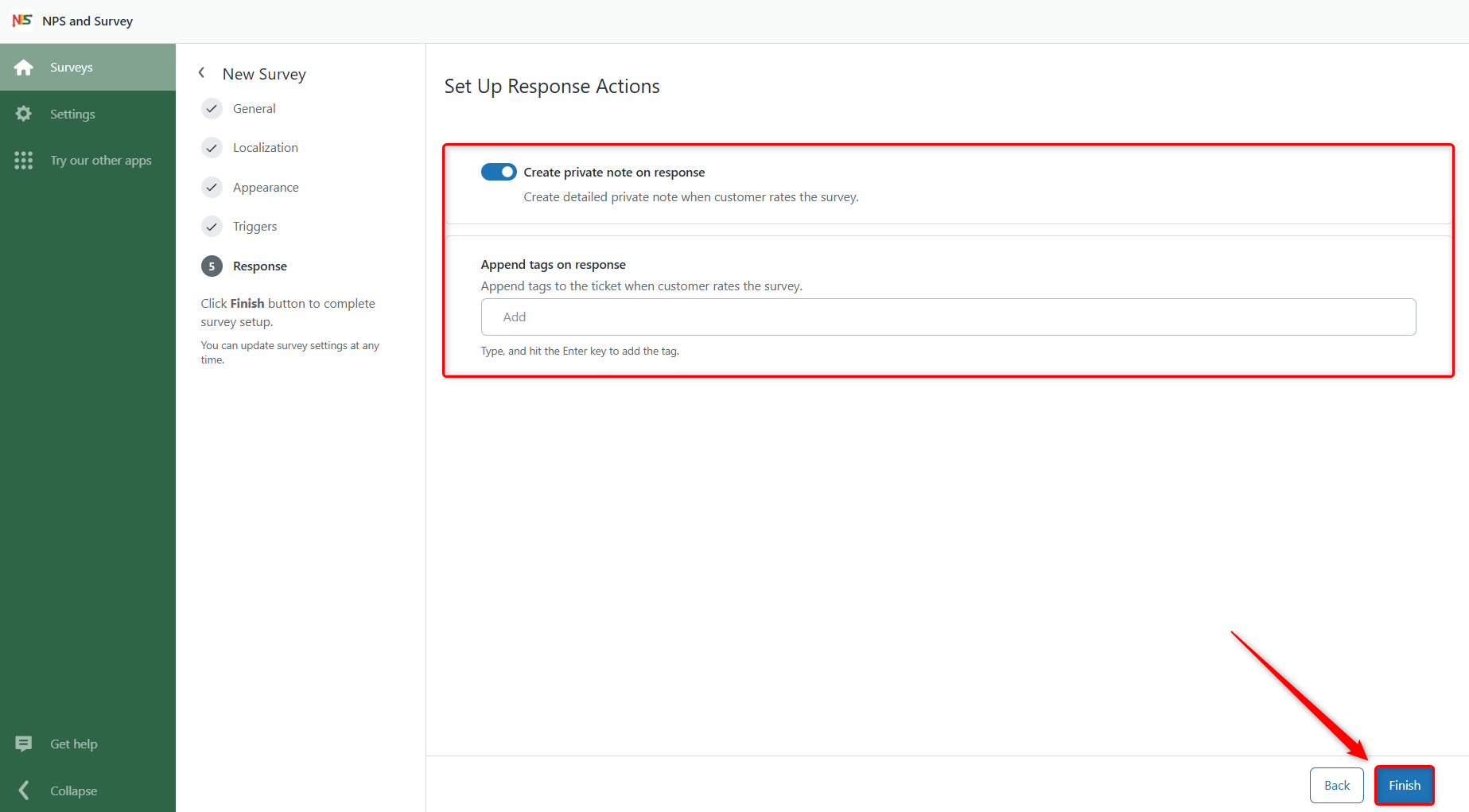The image size is (1469, 812).
Task: Click the grid icon for Try our other apps
Action: point(24,160)
